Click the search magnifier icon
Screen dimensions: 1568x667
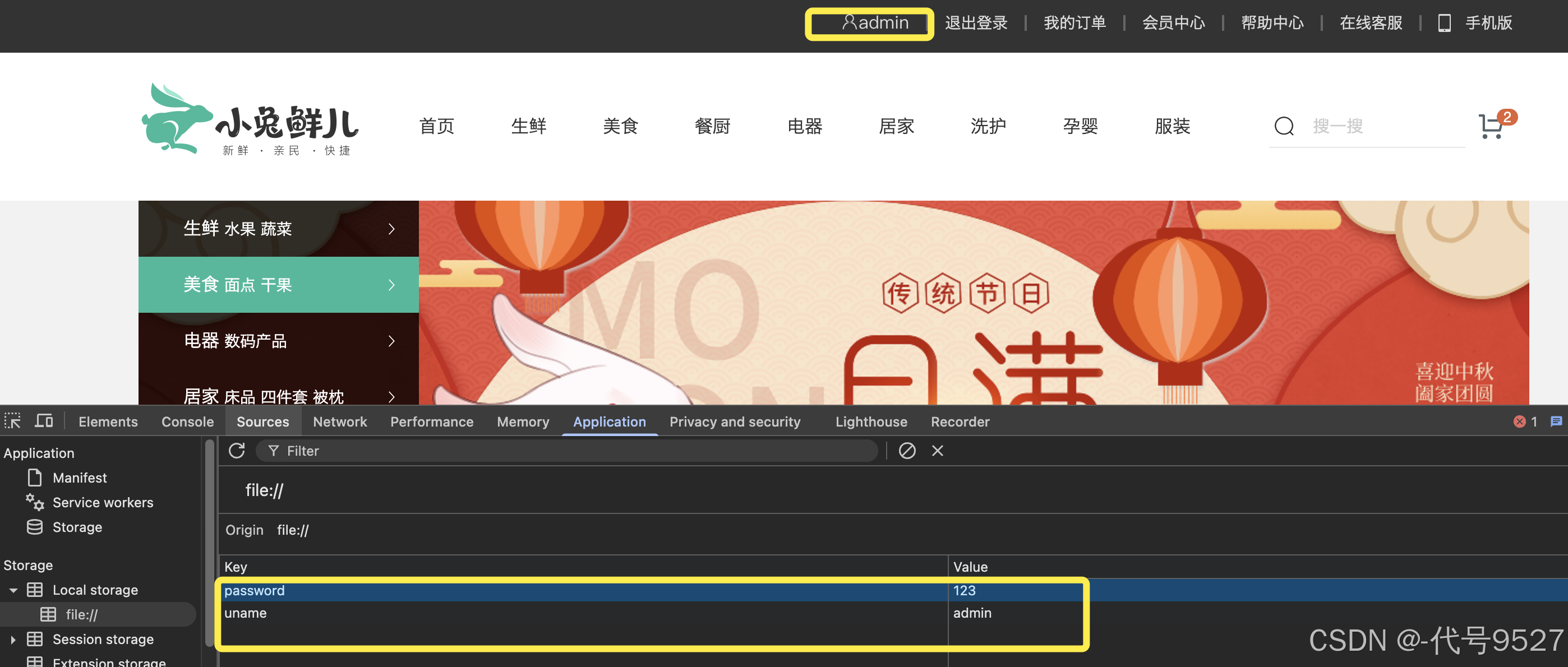[x=1284, y=126]
